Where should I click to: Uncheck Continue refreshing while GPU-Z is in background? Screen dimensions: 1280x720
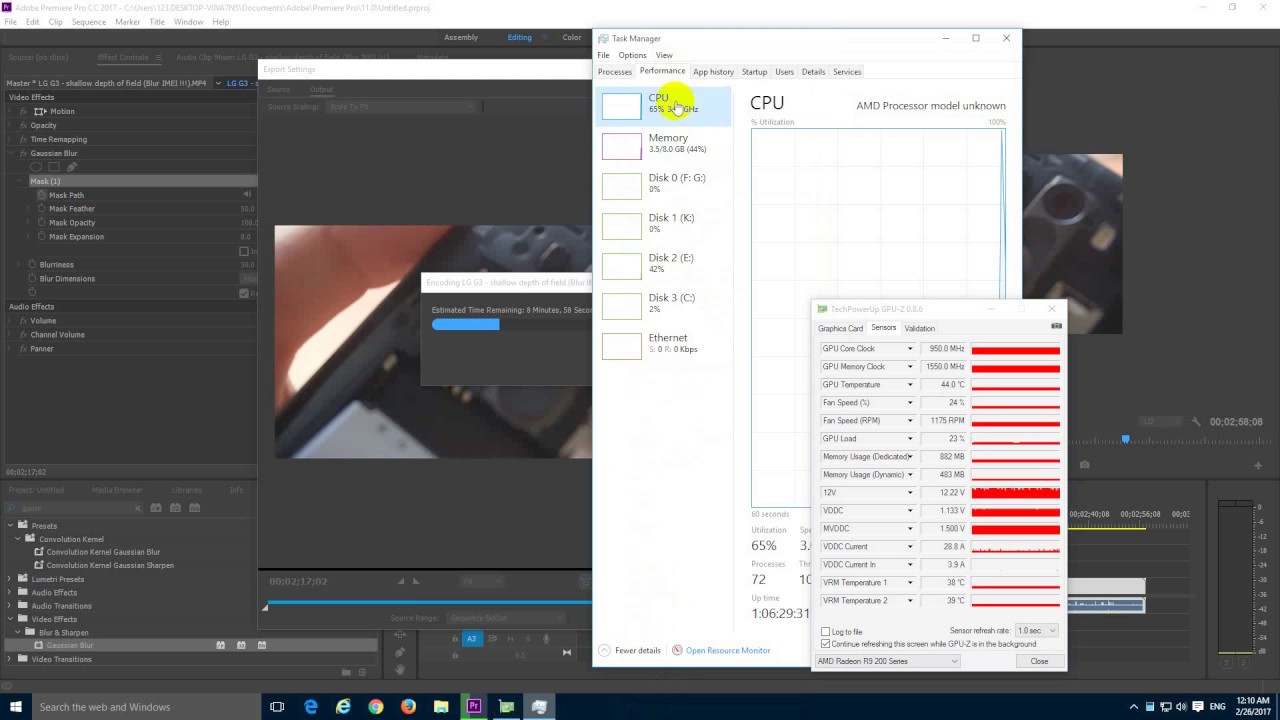click(825, 644)
